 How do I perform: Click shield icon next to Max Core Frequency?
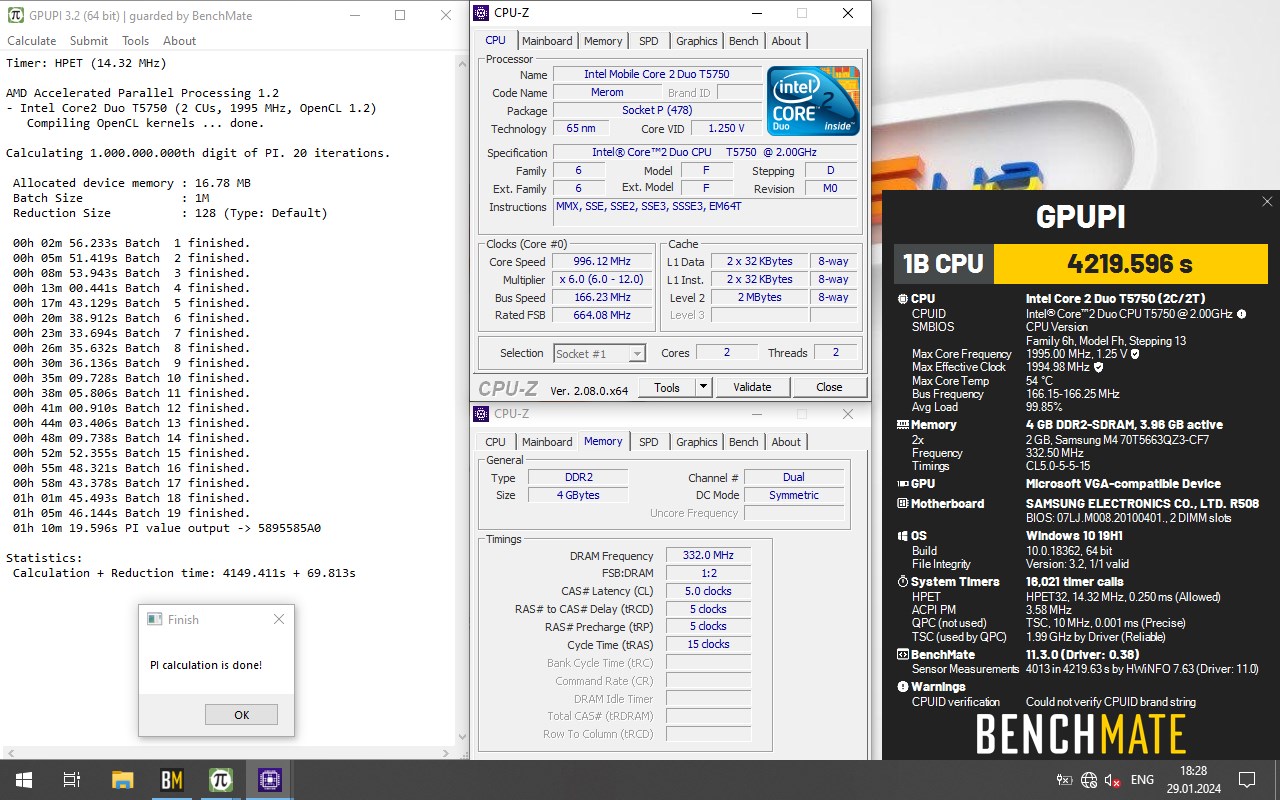pyautogui.click(x=1135, y=354)
